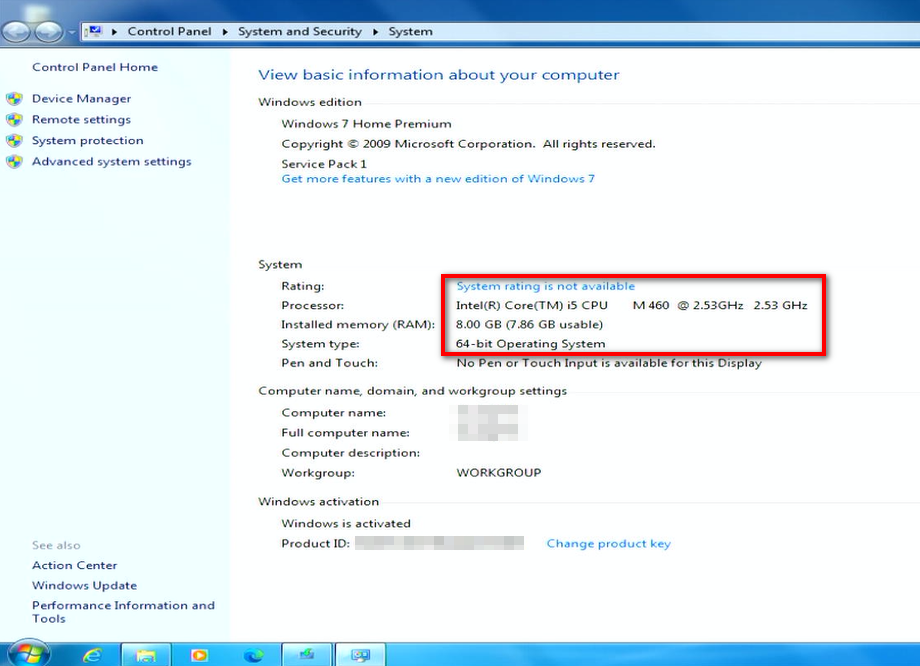Expand the arrow after Control Panel breadcrumb
920x666 pixels.
coord(225,32)
